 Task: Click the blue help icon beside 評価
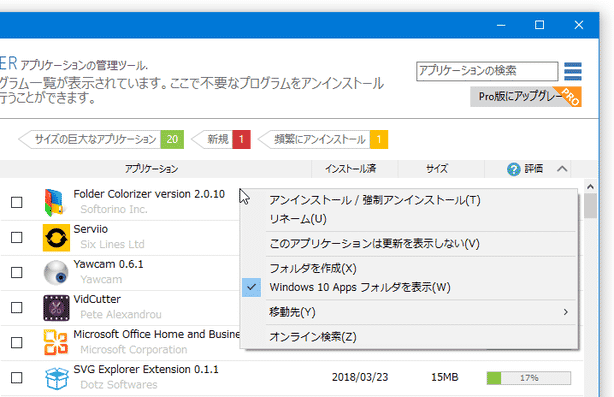point(513,169)
